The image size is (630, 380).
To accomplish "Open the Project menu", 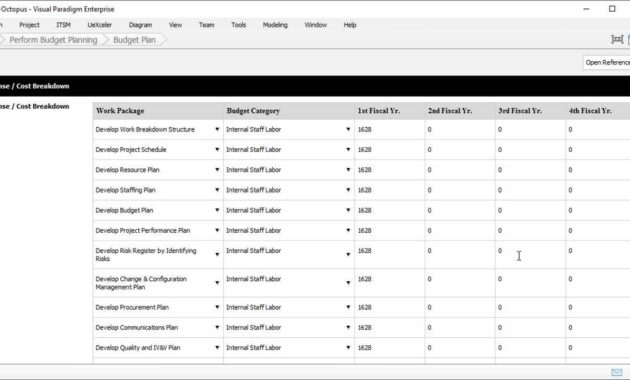I will point(29,25).
